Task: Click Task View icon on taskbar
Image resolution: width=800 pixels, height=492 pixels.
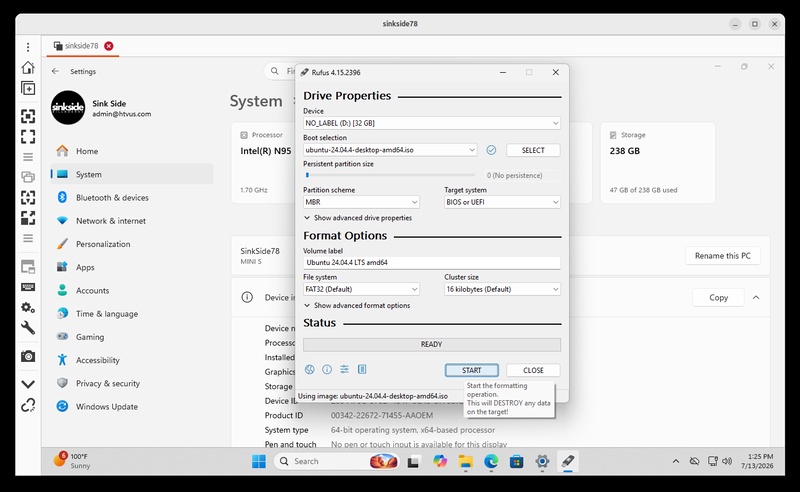Action: [x=413, y=461]
